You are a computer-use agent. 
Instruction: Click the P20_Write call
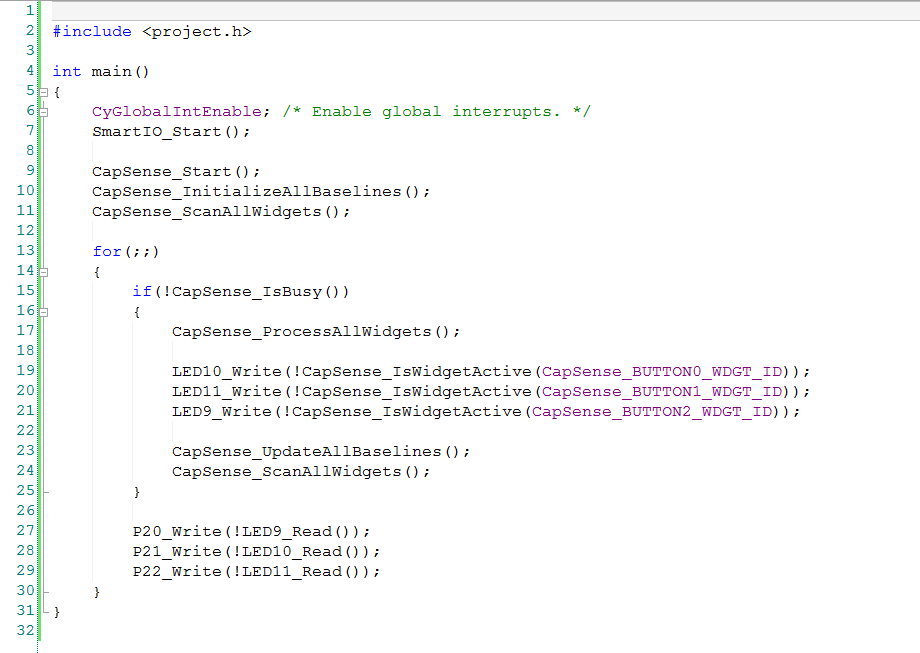(x=177, y=530)
